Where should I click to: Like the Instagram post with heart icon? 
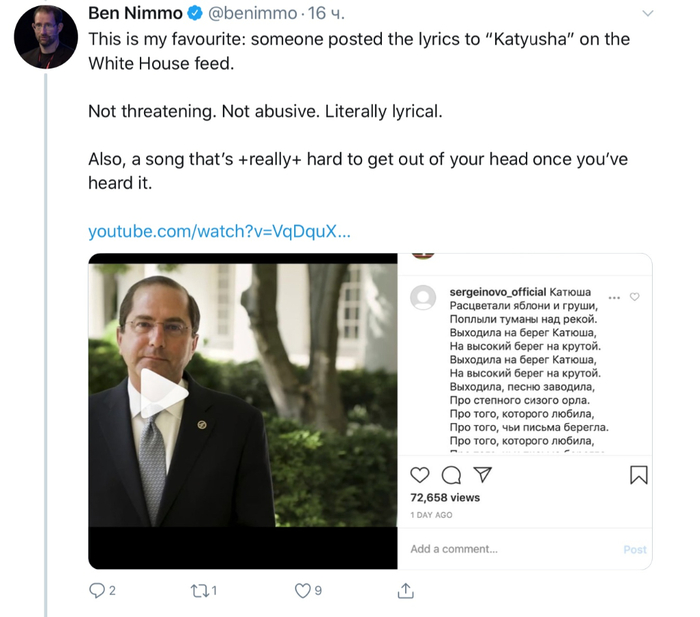420,475
